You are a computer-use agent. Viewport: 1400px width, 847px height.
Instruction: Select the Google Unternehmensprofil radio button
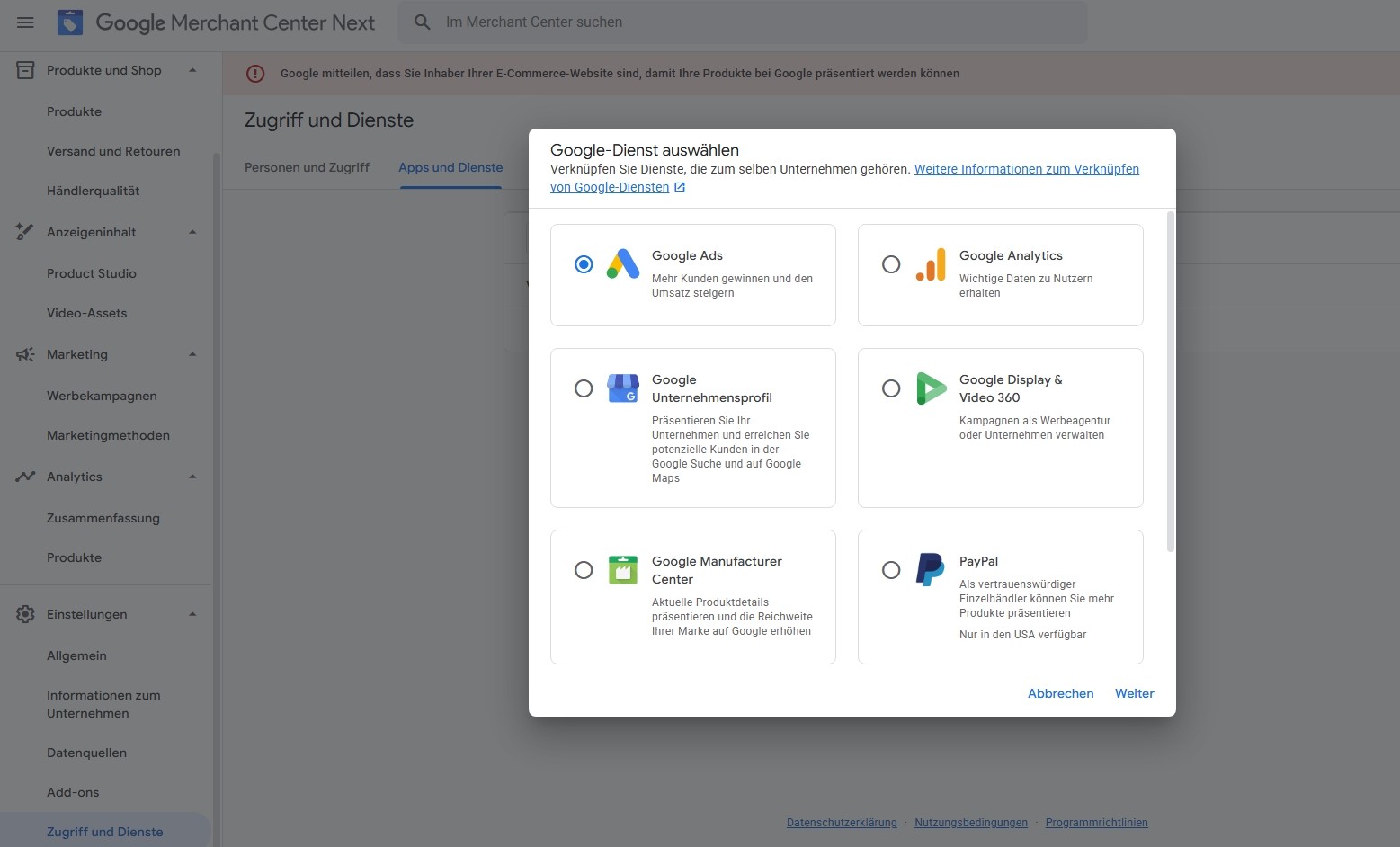click(584, 388)
